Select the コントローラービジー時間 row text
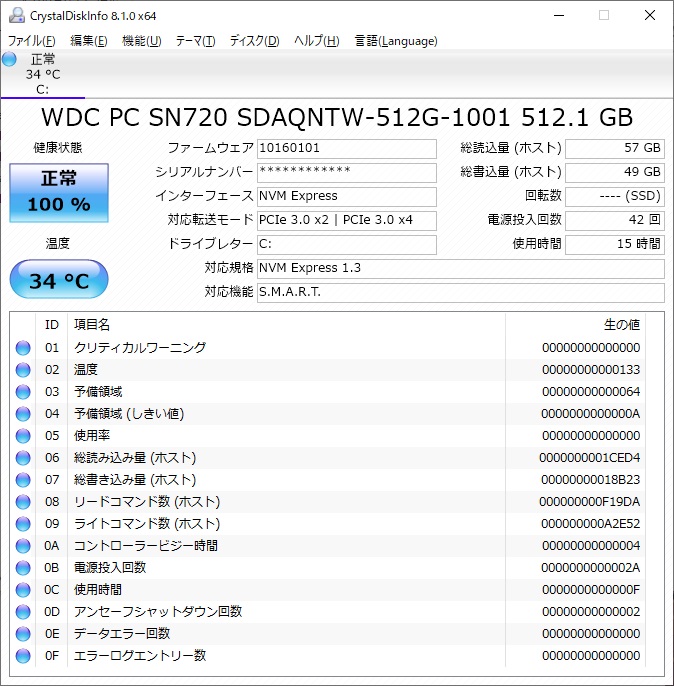674x686 pixels. coord(146,546)
